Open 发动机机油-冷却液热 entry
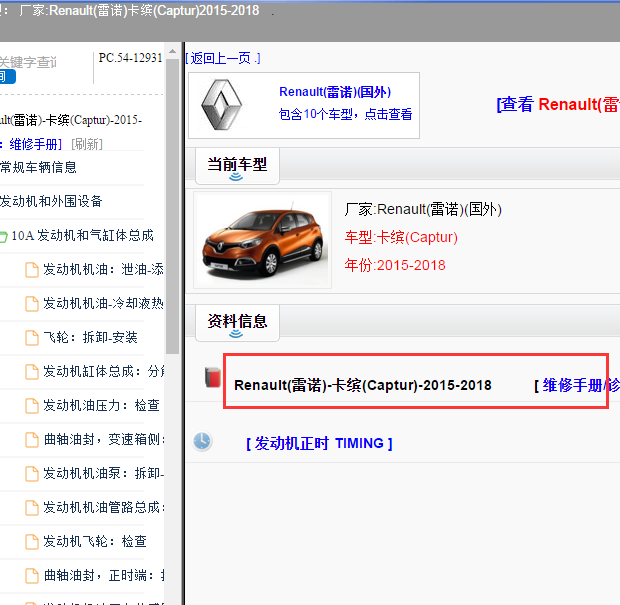This screenshot has width=620, height=605. coord(103,304)
